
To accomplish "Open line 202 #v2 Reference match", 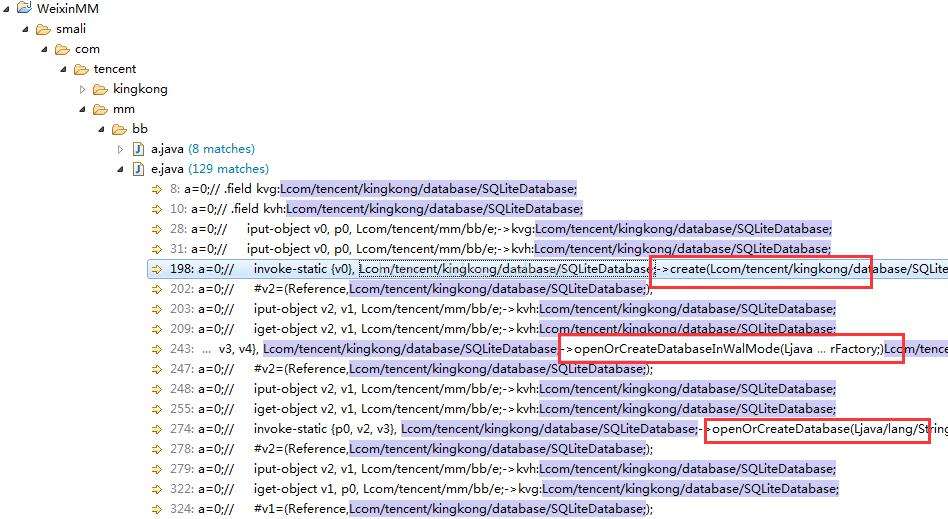I will click(x=411, y=289).
